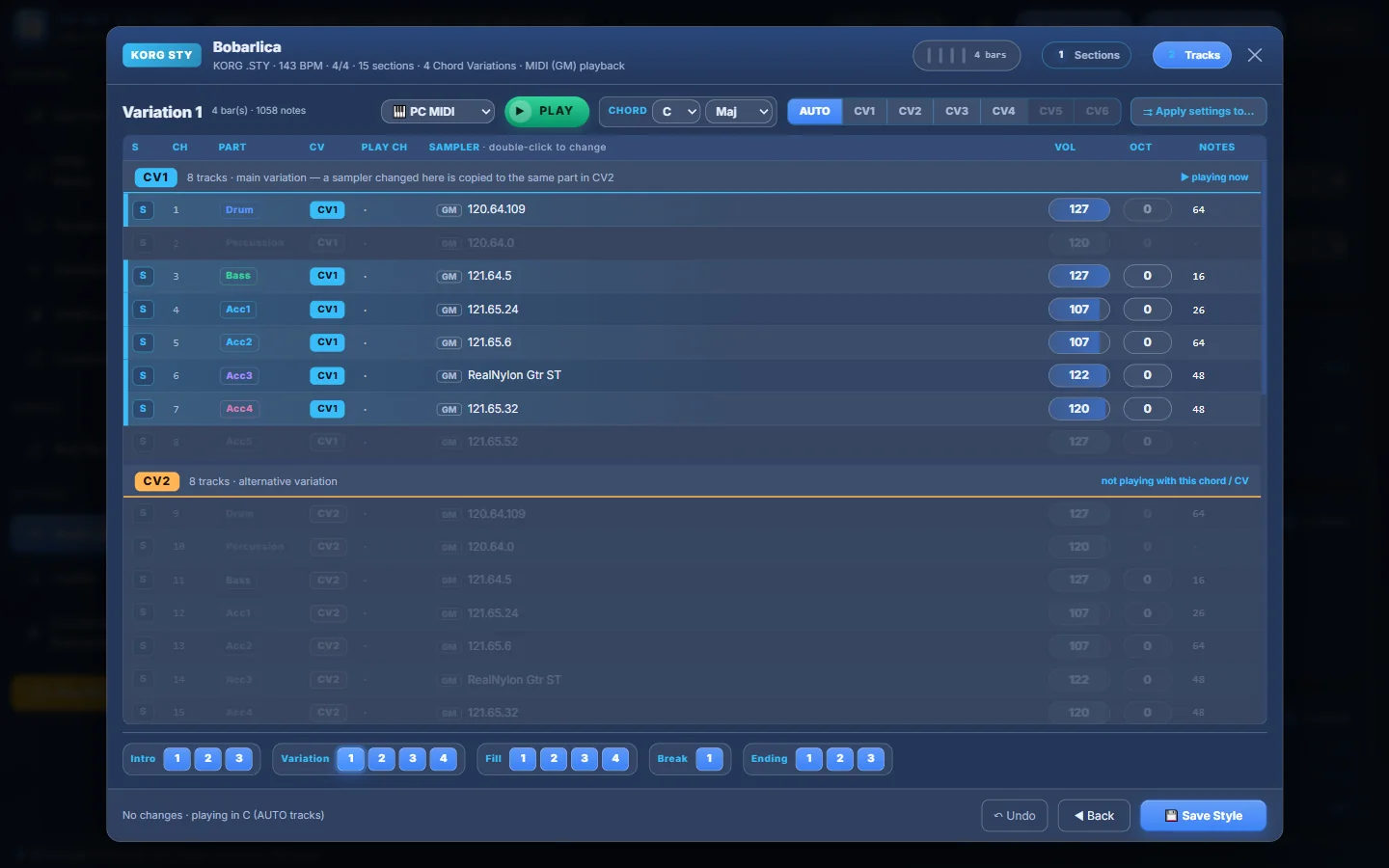This screenshot has height=868, width=1389.
Task: Open the Tracks view
Action: point(1192,55)
